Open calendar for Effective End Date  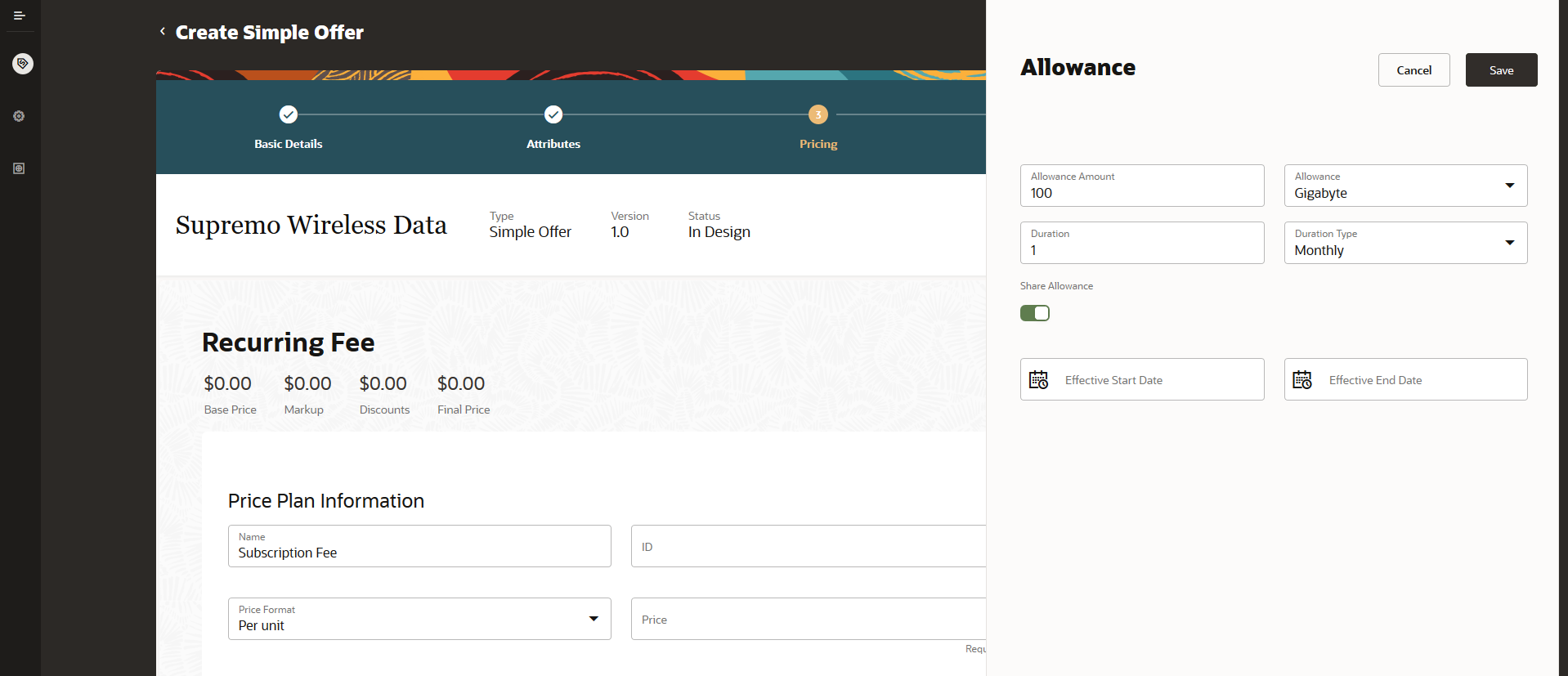[1302, 380]
